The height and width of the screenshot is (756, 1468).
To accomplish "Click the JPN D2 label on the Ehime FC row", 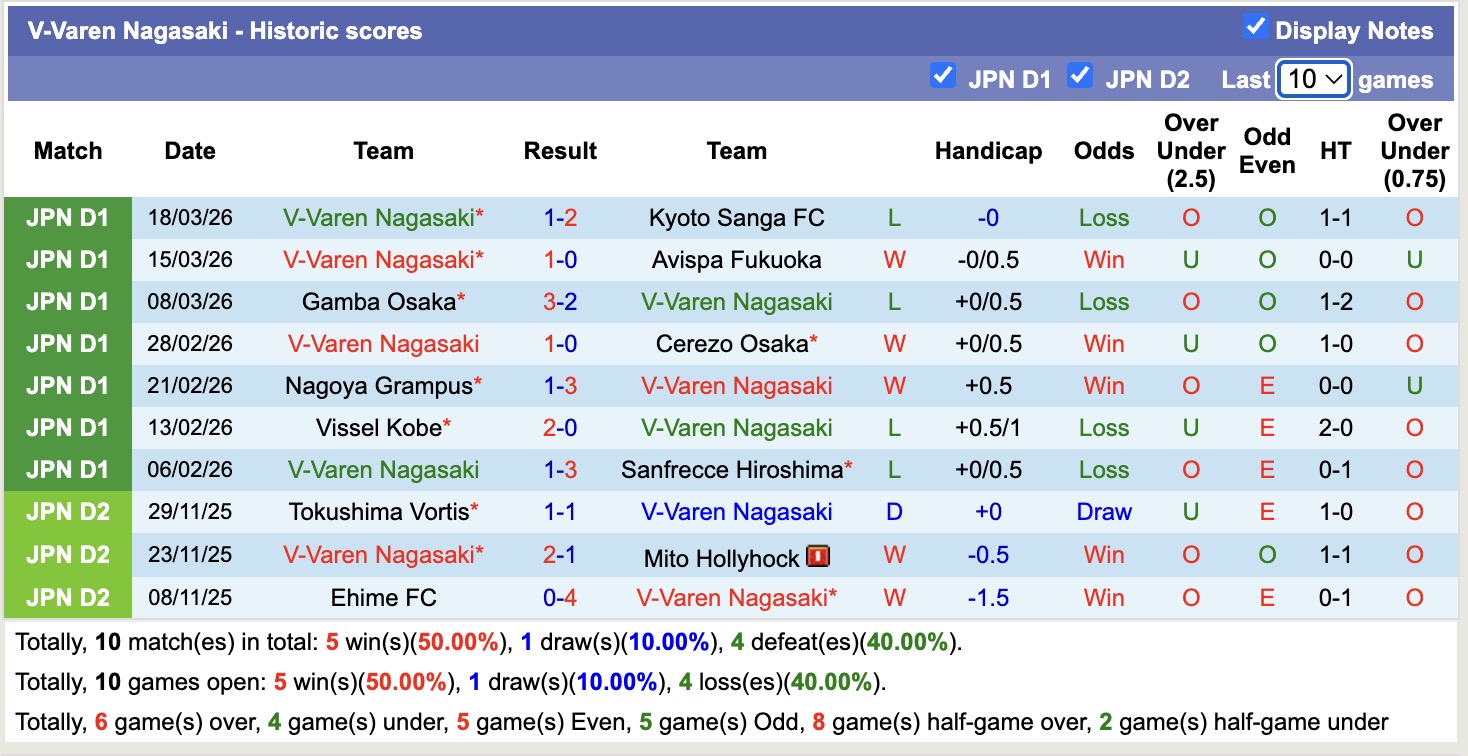I will click(x=67, y=597).
